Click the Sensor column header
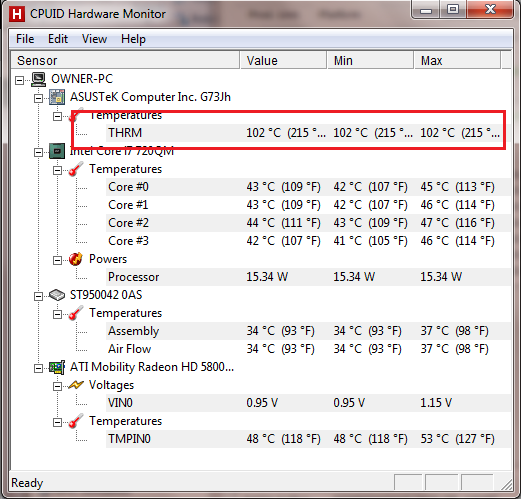Screen dimensions: 521x499 point(125,60)
